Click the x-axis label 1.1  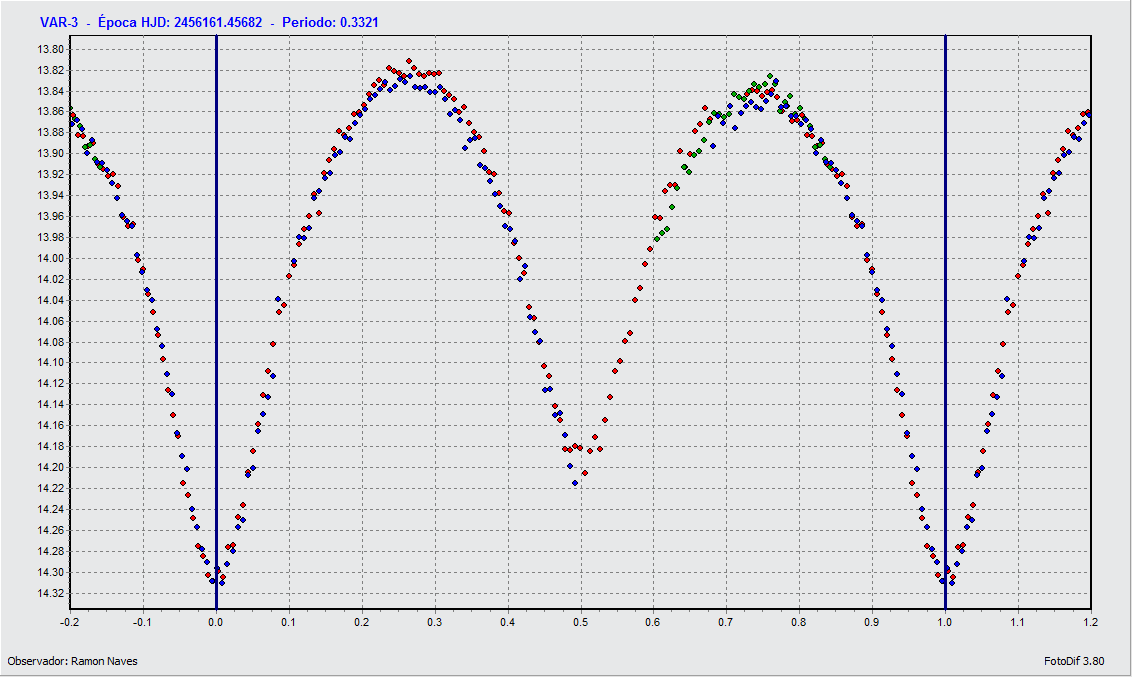point(1018,622)
